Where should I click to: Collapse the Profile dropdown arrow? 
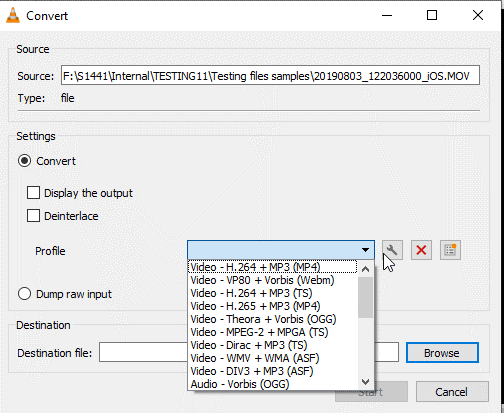[x=365, y=250]
